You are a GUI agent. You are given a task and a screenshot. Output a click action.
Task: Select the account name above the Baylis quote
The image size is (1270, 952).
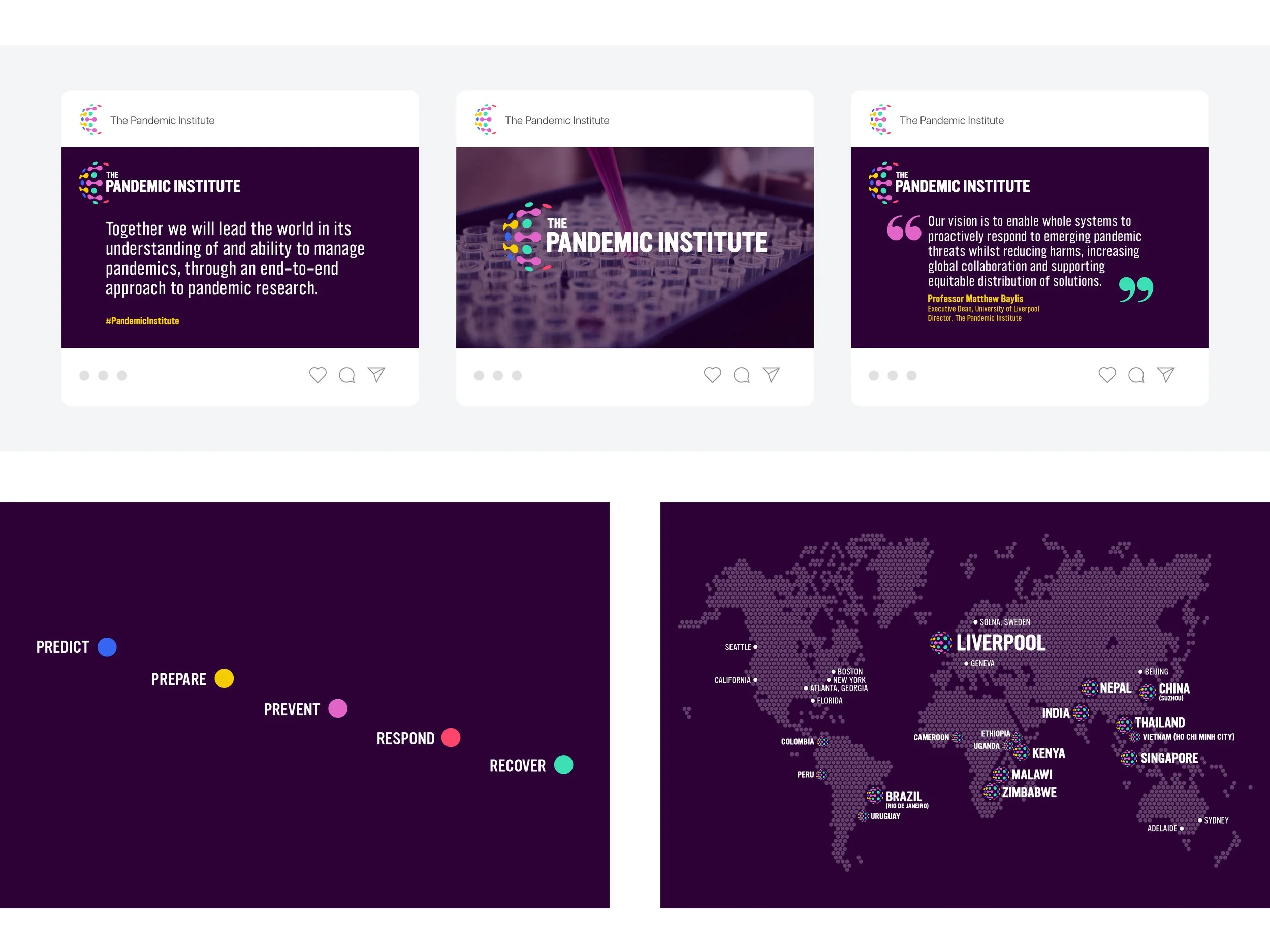click(952, 120)
